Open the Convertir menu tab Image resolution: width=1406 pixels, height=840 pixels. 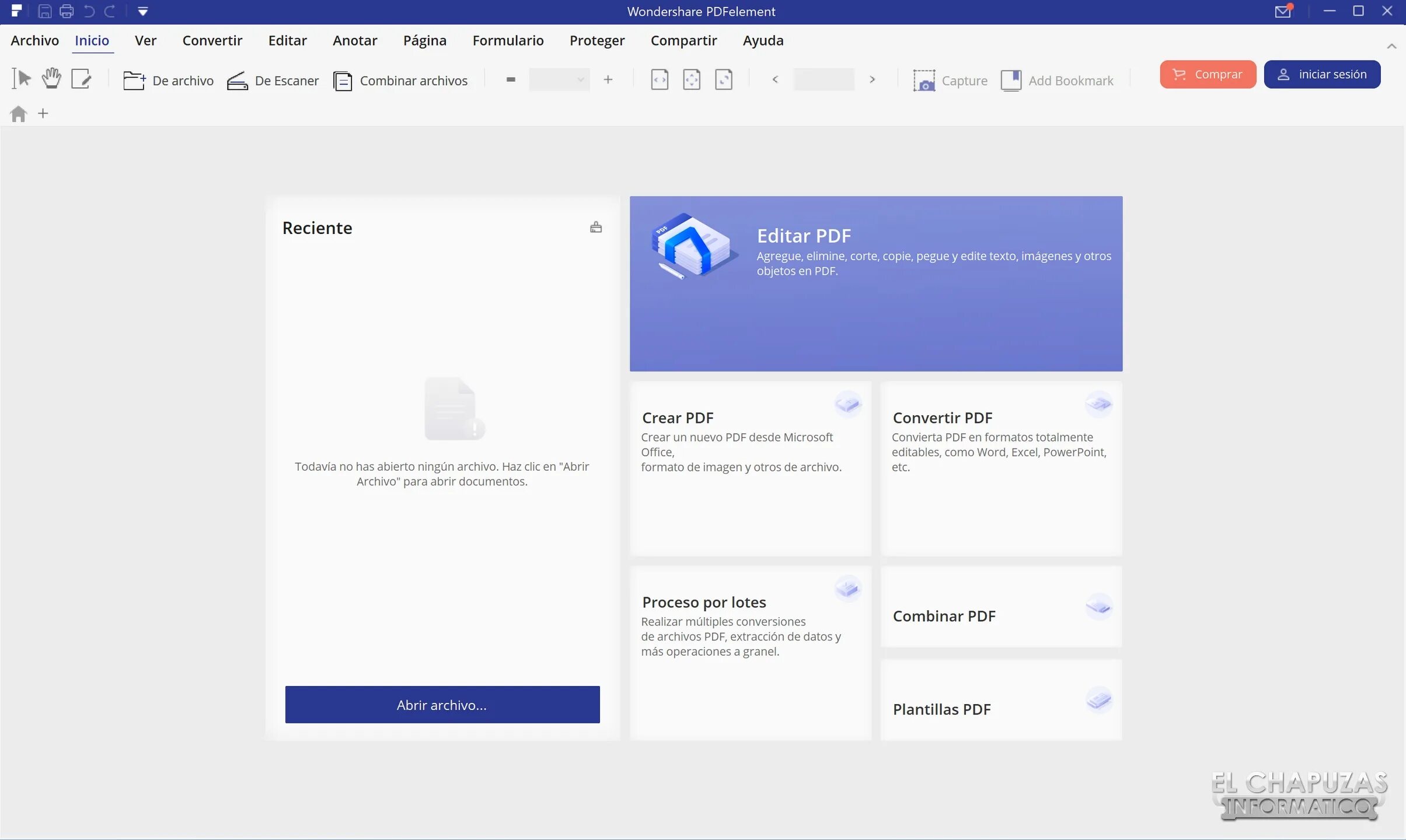click(x=212, y=40)
